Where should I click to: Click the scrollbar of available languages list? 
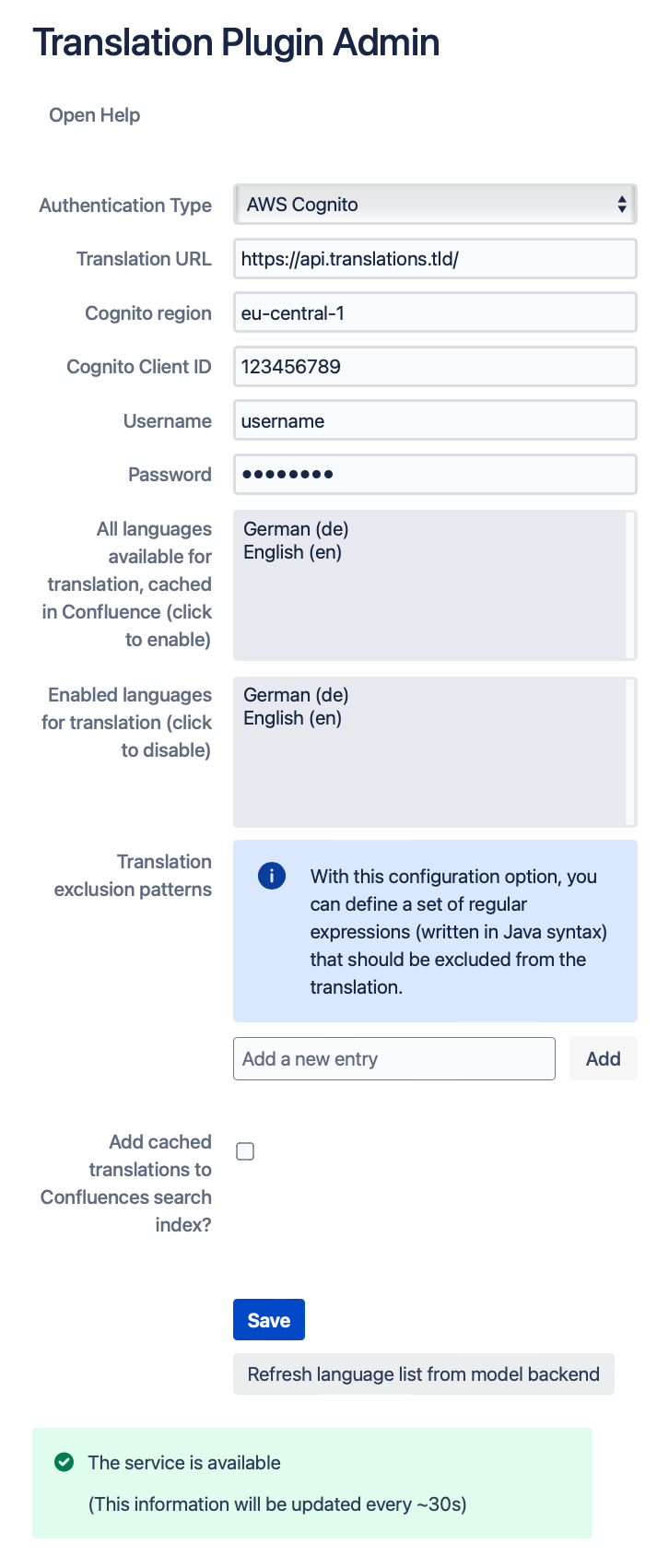(x=631, y=585)
